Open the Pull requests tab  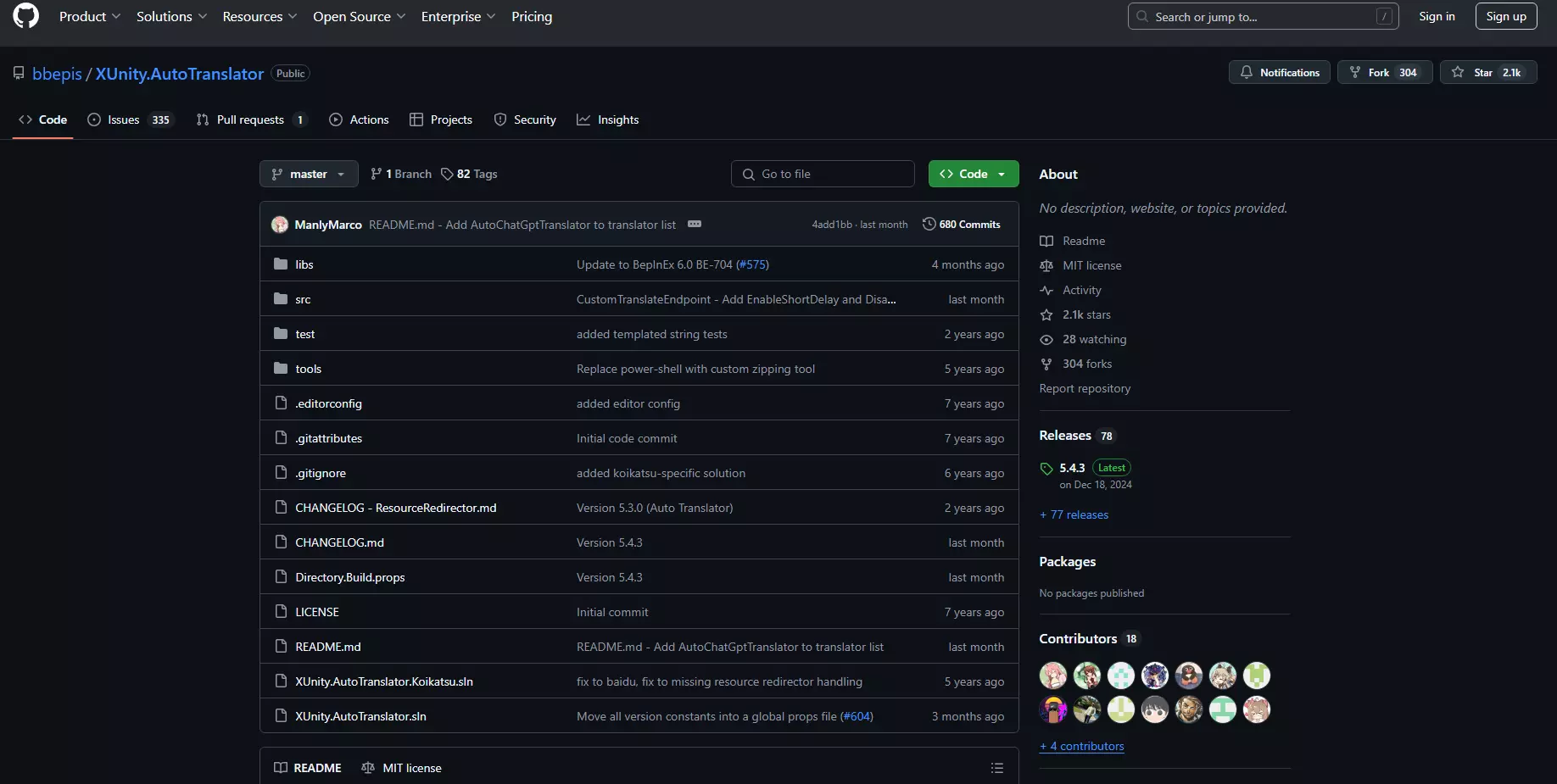pos(251,120)
